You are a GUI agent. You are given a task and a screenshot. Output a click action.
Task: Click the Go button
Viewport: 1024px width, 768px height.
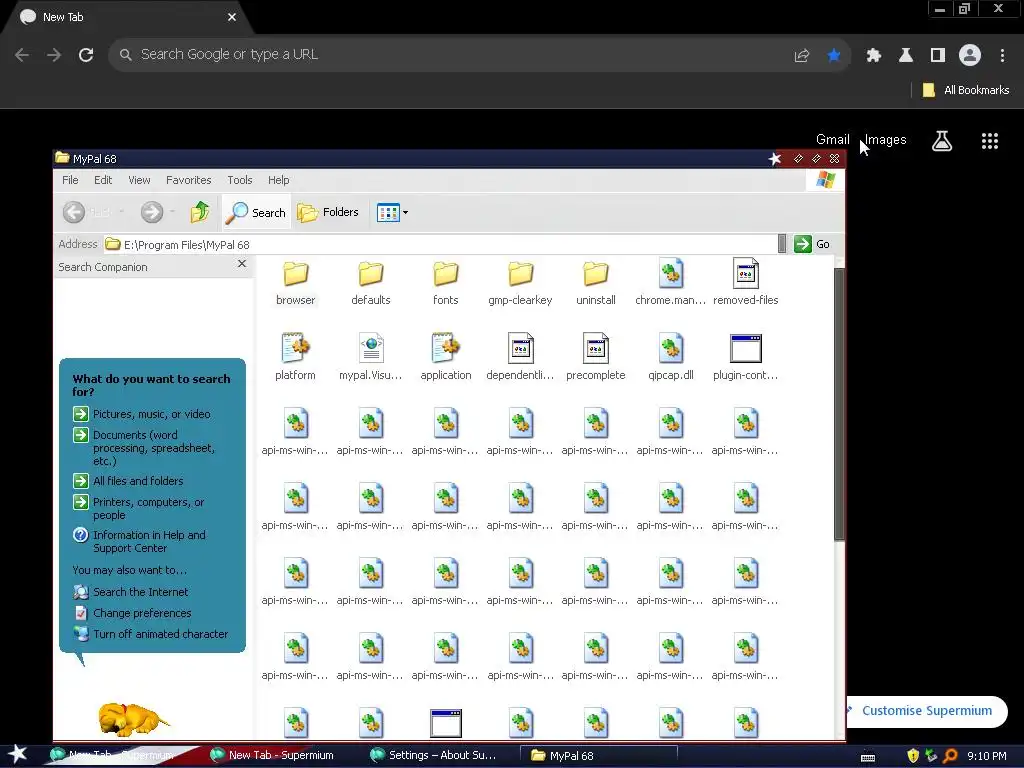tap(812, 244)
